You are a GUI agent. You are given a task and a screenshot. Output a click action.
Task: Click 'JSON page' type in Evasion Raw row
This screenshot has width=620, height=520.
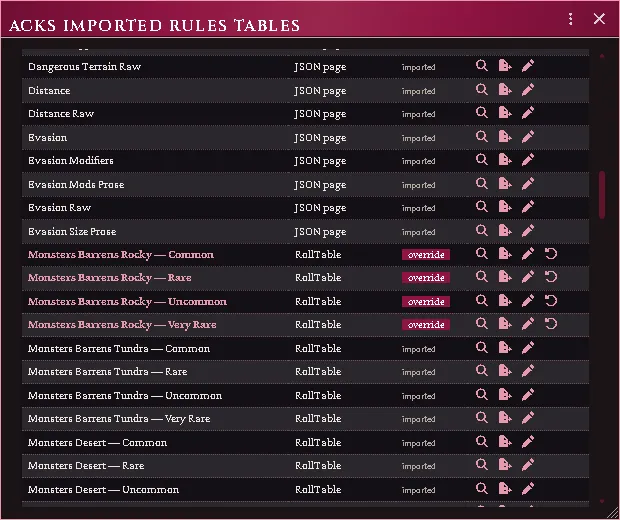[x=320, y=208]
